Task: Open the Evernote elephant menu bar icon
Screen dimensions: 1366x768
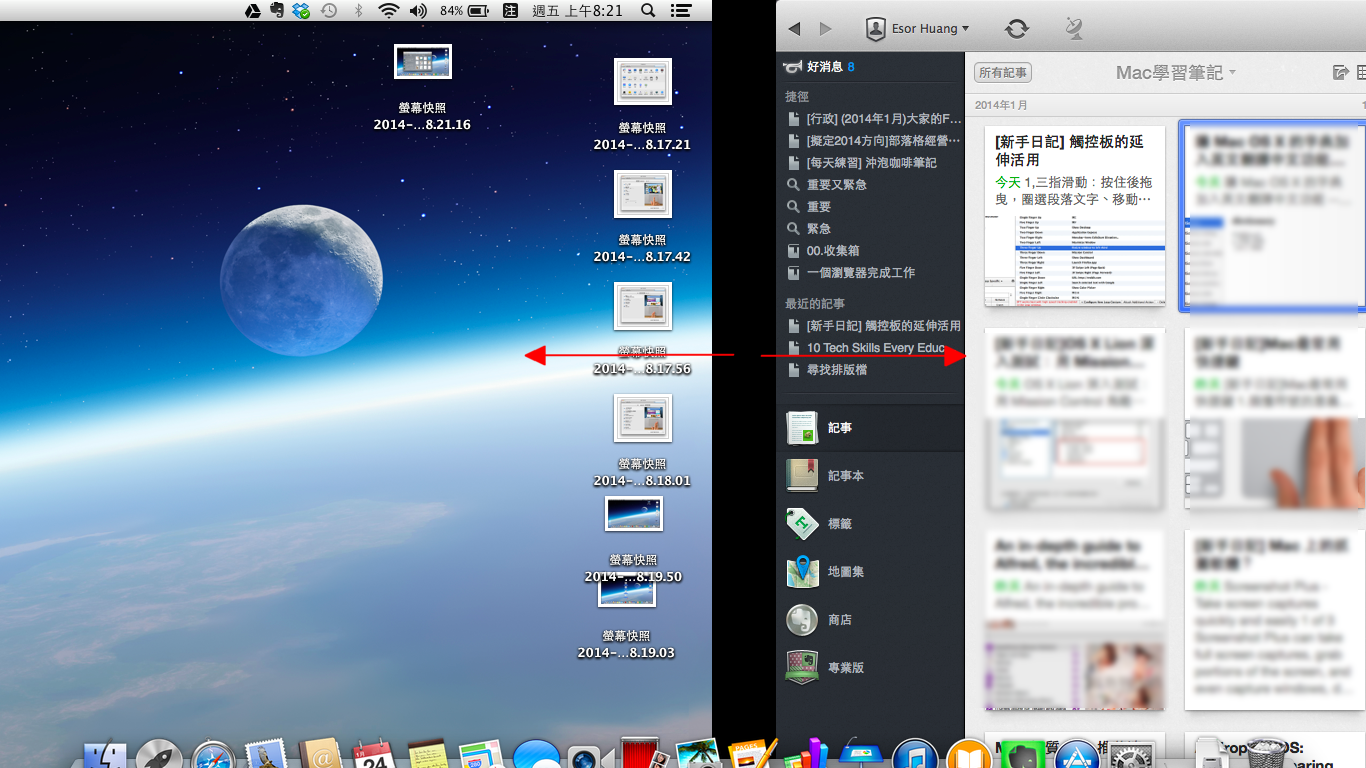Action: click(x=277, y=11)
